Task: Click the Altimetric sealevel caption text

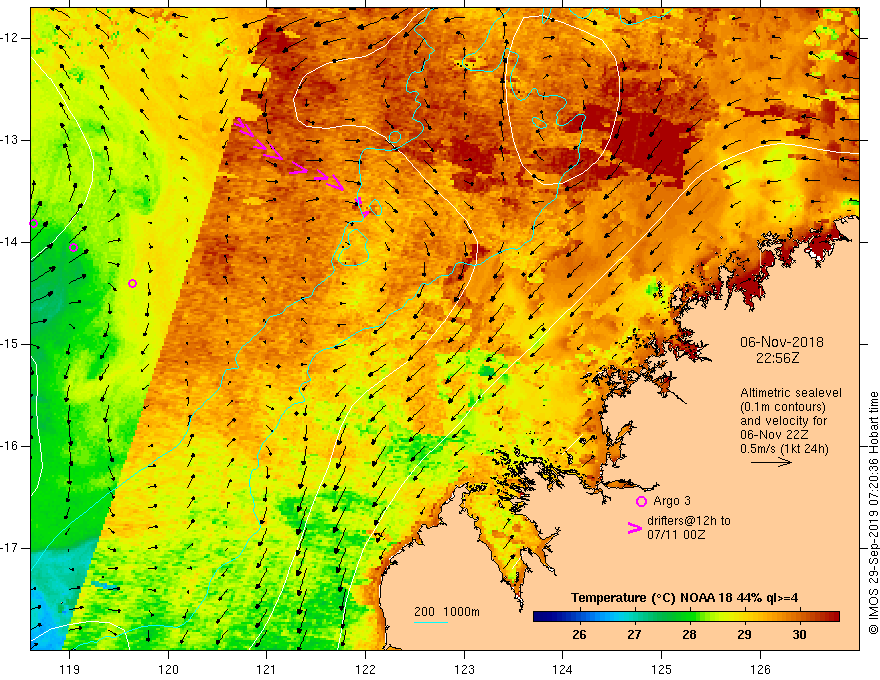Action: click(x=791, y=393)
